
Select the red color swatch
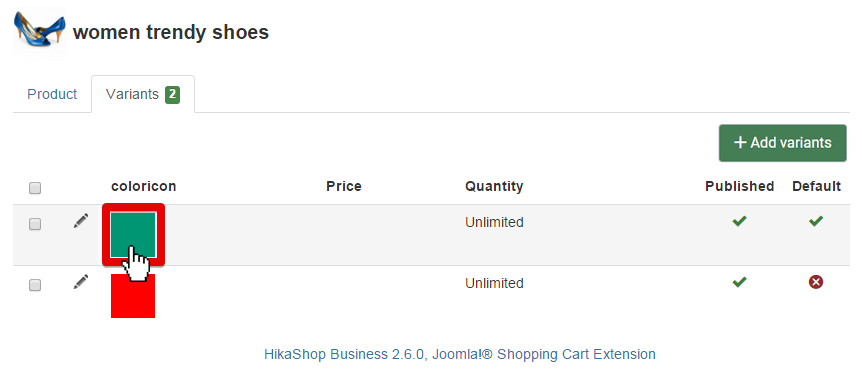133,296
